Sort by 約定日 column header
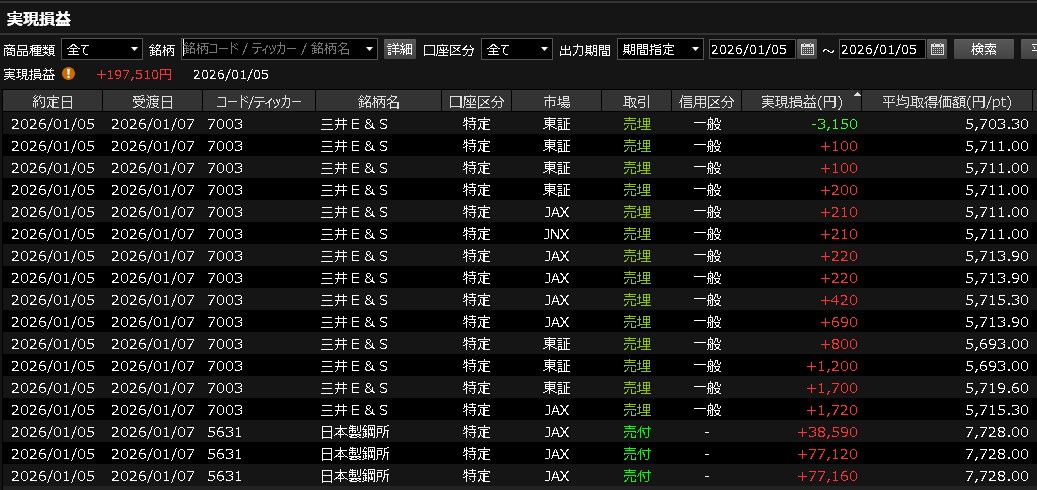This screenshot has width=1037, height=490. [x=52, y=102]
